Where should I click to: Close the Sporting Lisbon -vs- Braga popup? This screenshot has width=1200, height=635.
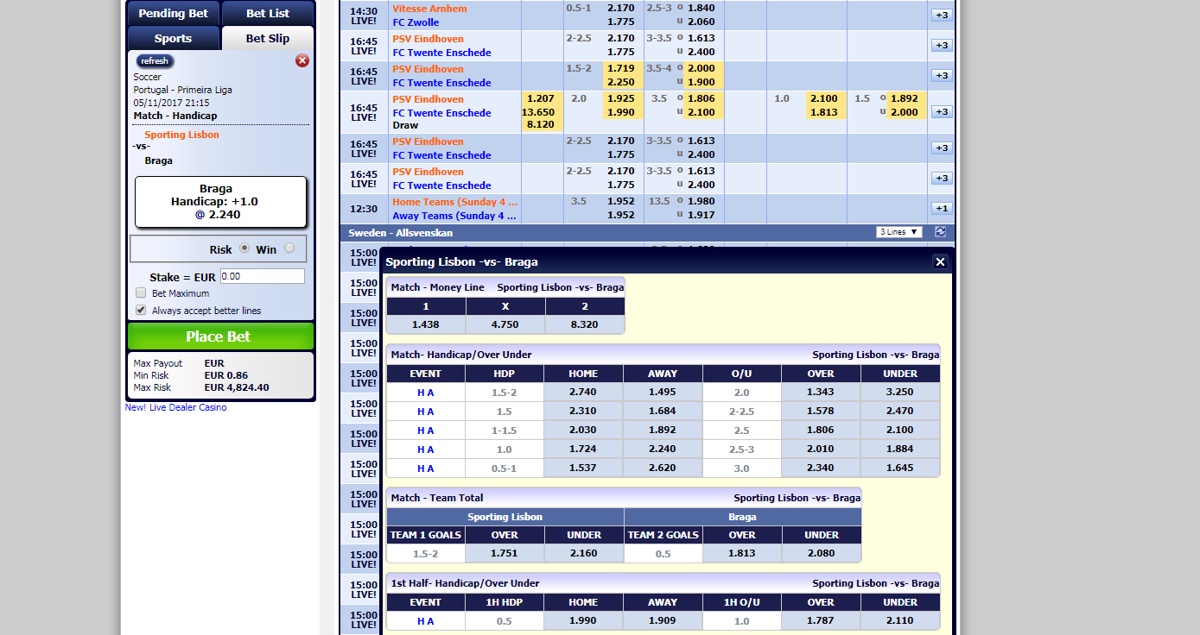(x=940, y=262)
